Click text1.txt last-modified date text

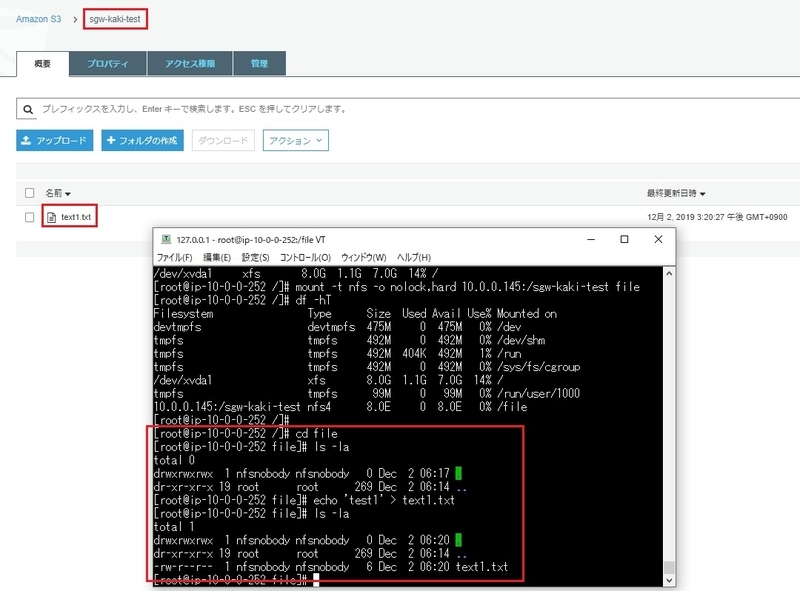(x=717, y=217)
